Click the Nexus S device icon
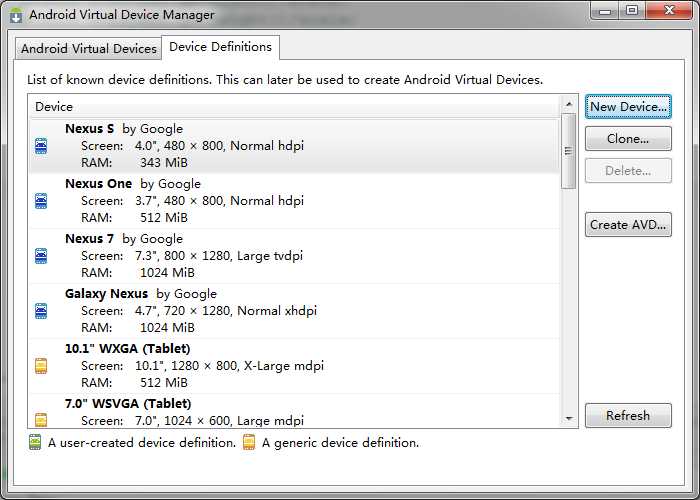This screenshot has width=700, height=500. pyautogui.click(x=41, y=146)
